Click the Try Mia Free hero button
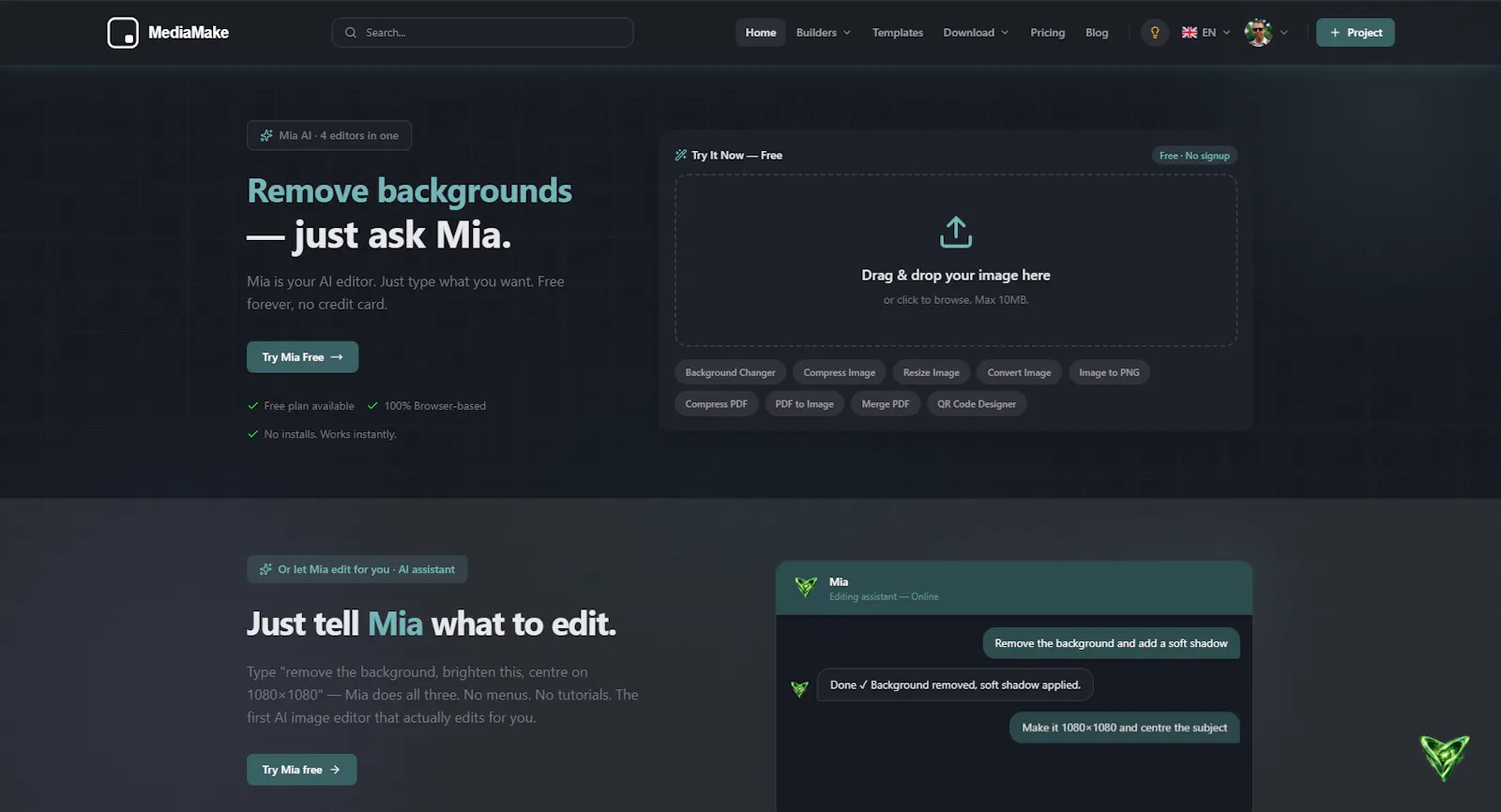 pos(302,357)
